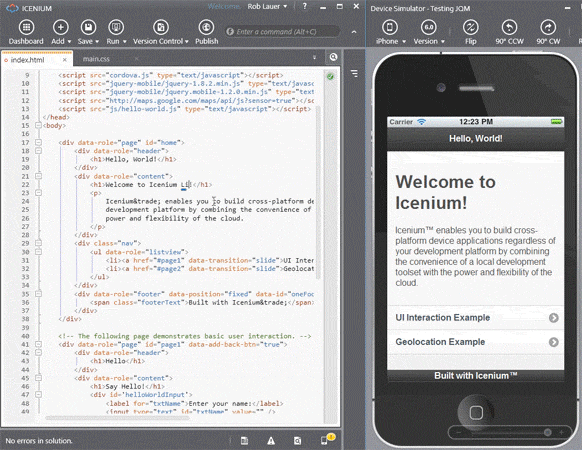Click the simulated iPhone home button

click(476, 412)
